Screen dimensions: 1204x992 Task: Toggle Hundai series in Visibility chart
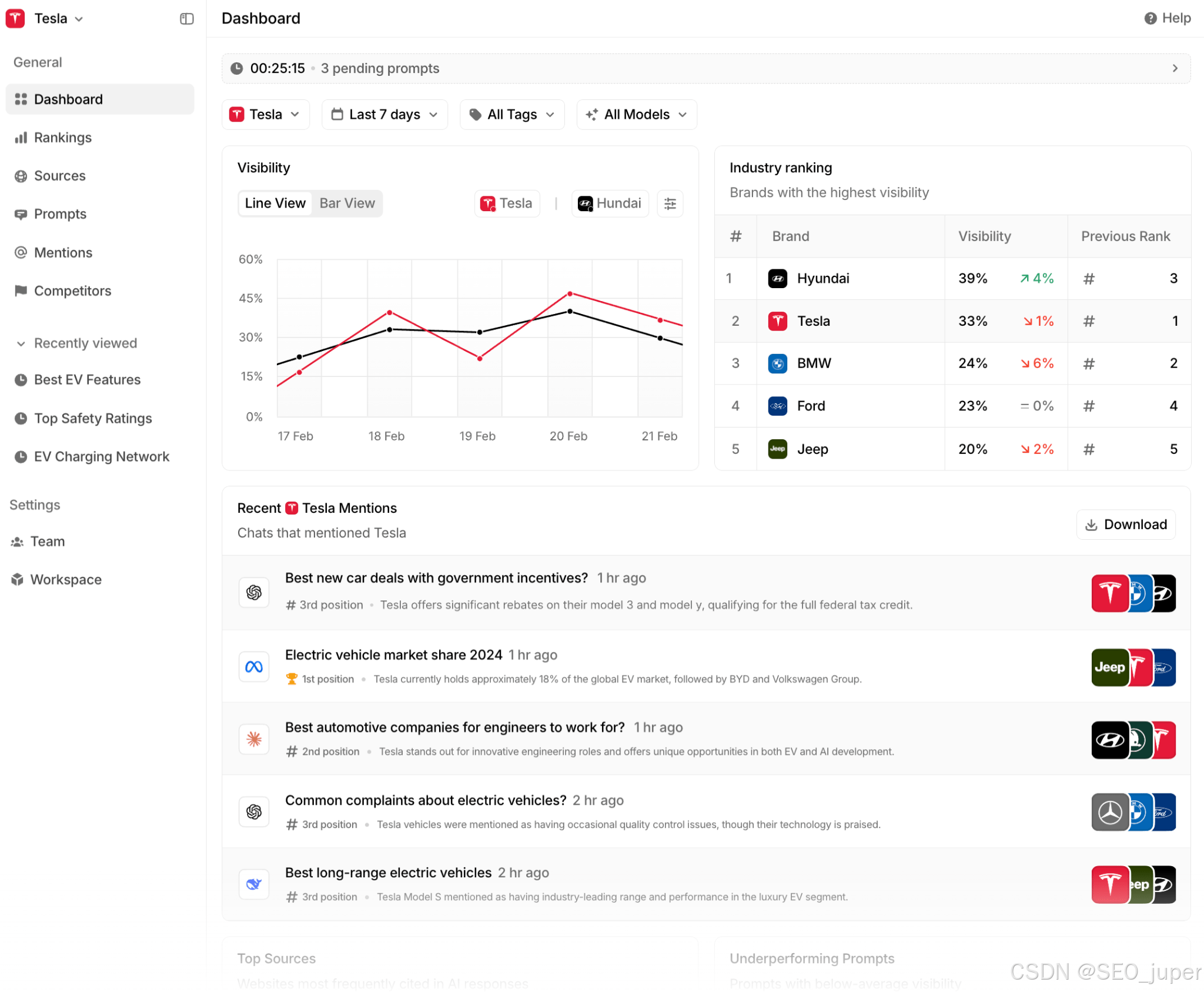coord(610,203)
